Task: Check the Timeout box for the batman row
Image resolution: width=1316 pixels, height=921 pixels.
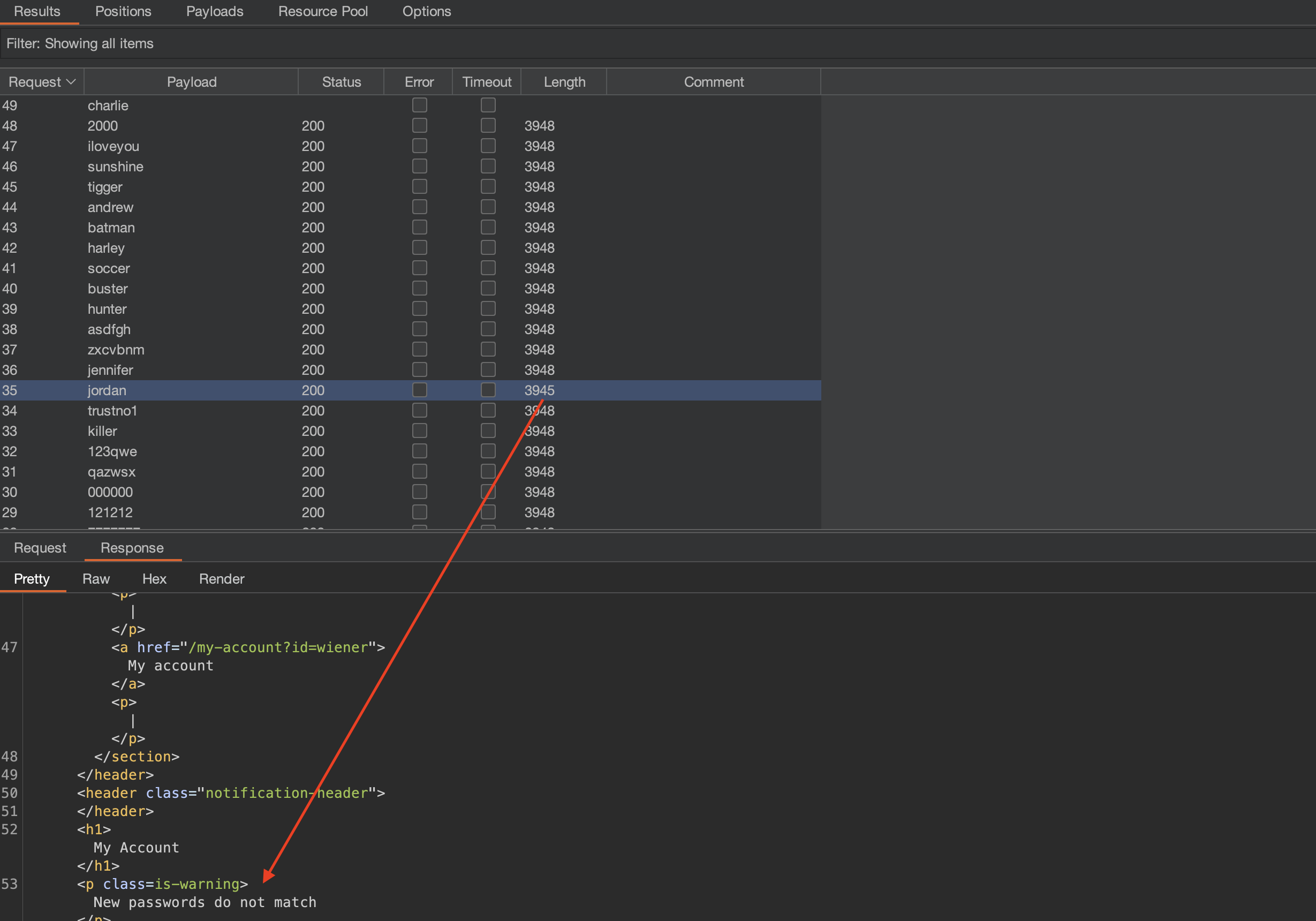Action: pos(488,228)
